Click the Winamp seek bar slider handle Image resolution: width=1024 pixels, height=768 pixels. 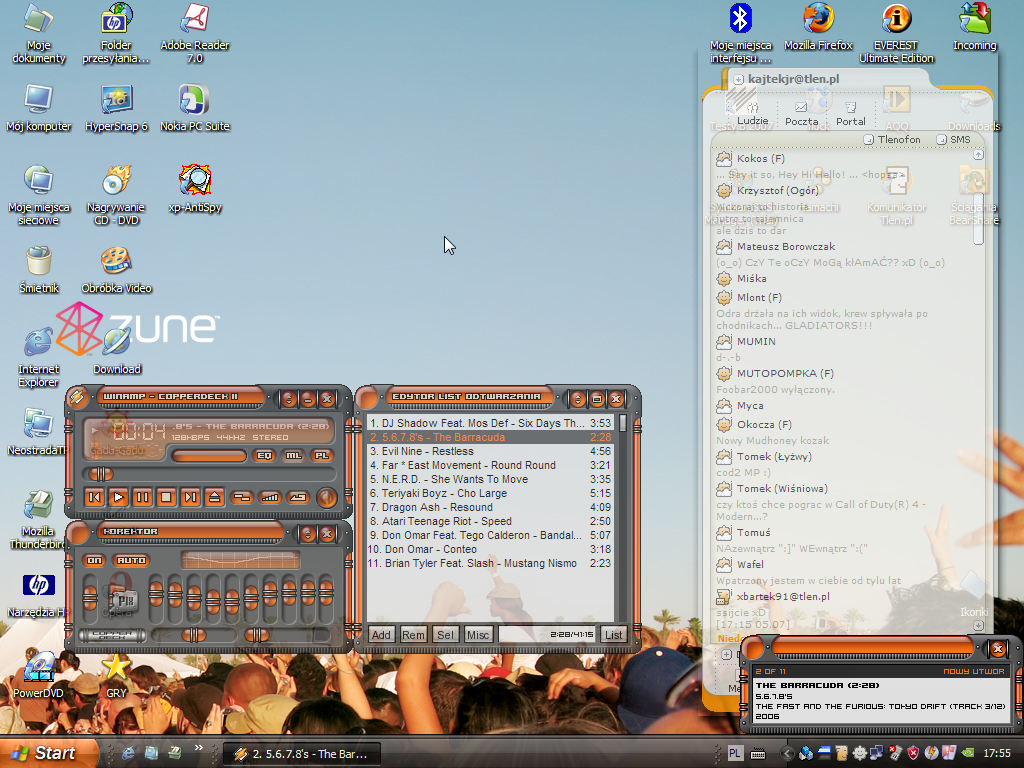click(101, 473)
